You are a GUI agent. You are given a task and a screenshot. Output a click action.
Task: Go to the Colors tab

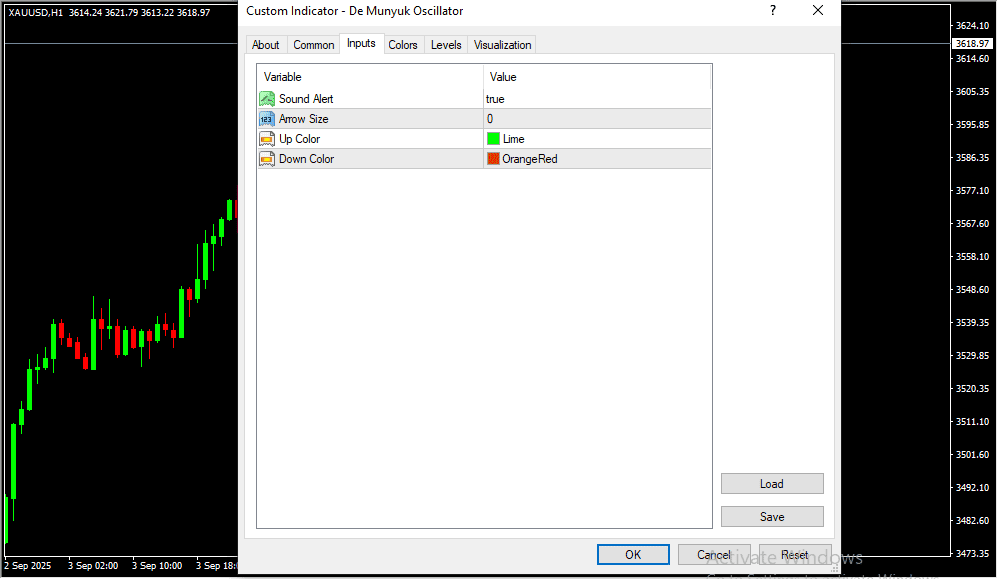pos(403,45)
